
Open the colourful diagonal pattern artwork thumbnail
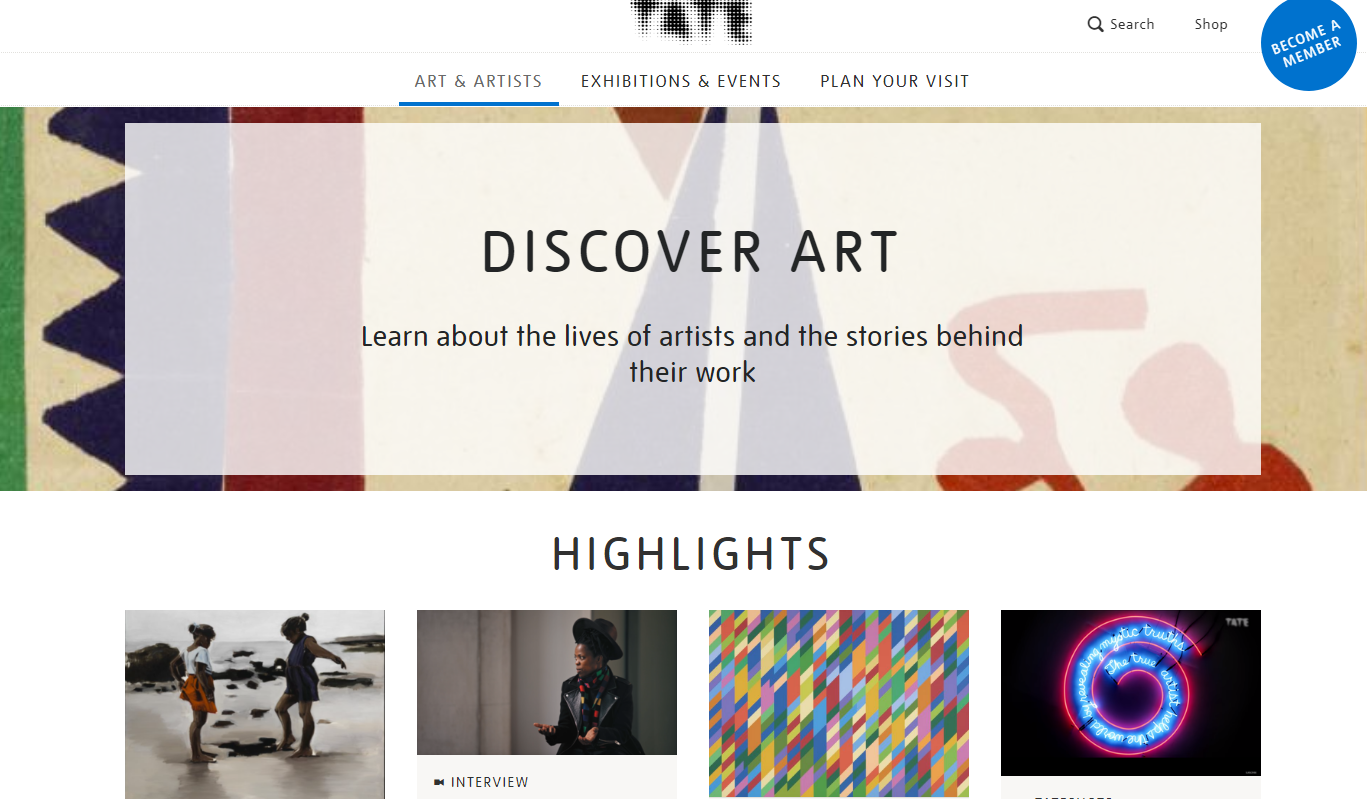839,703
